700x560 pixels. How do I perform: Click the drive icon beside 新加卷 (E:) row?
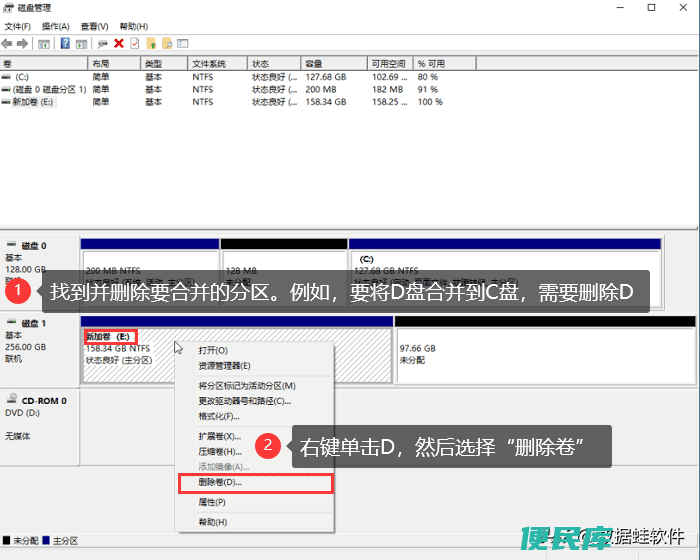point(6,102)
